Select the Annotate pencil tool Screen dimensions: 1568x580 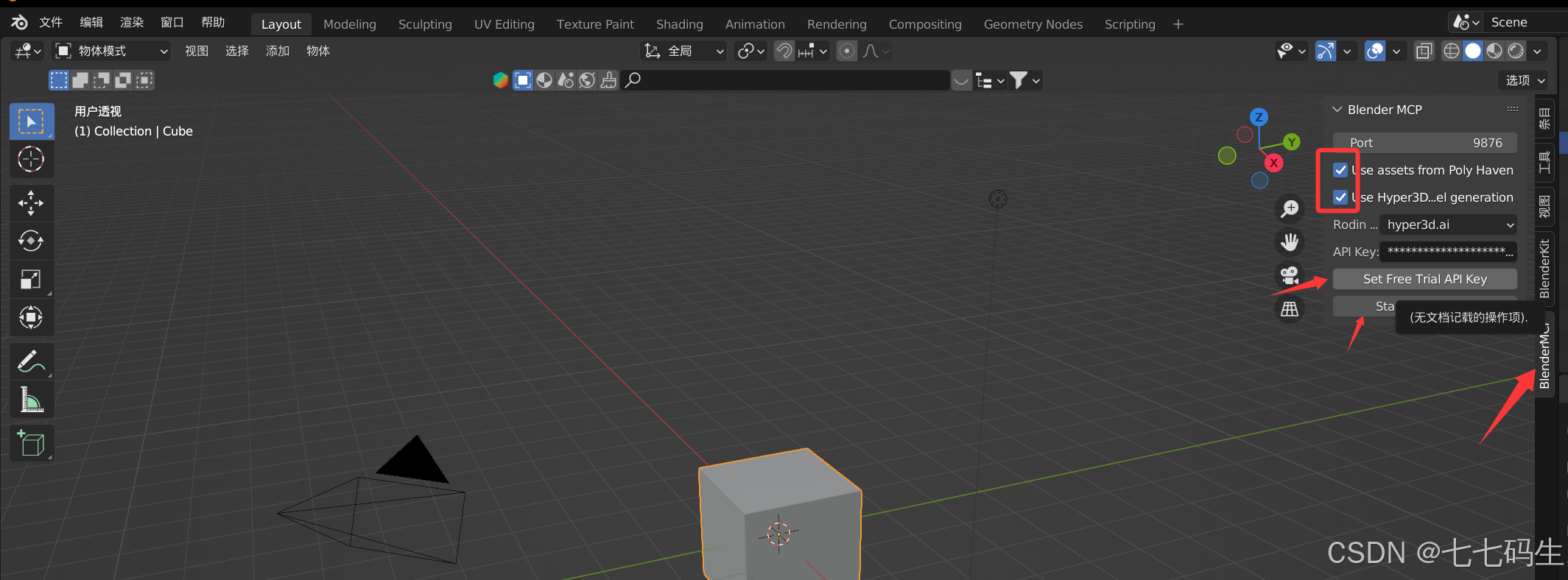(31, 361)
